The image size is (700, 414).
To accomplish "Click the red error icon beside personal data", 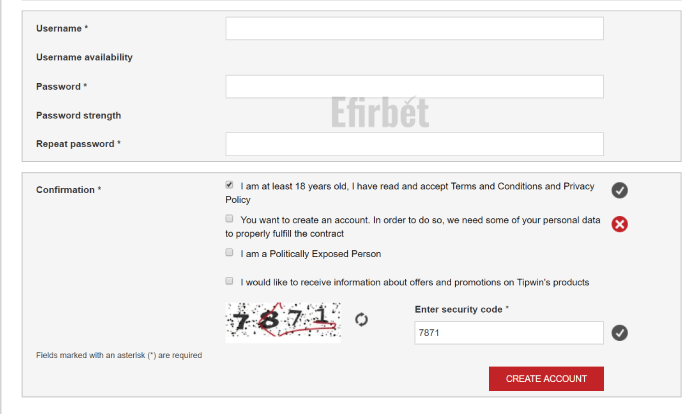I will (620, 224).
